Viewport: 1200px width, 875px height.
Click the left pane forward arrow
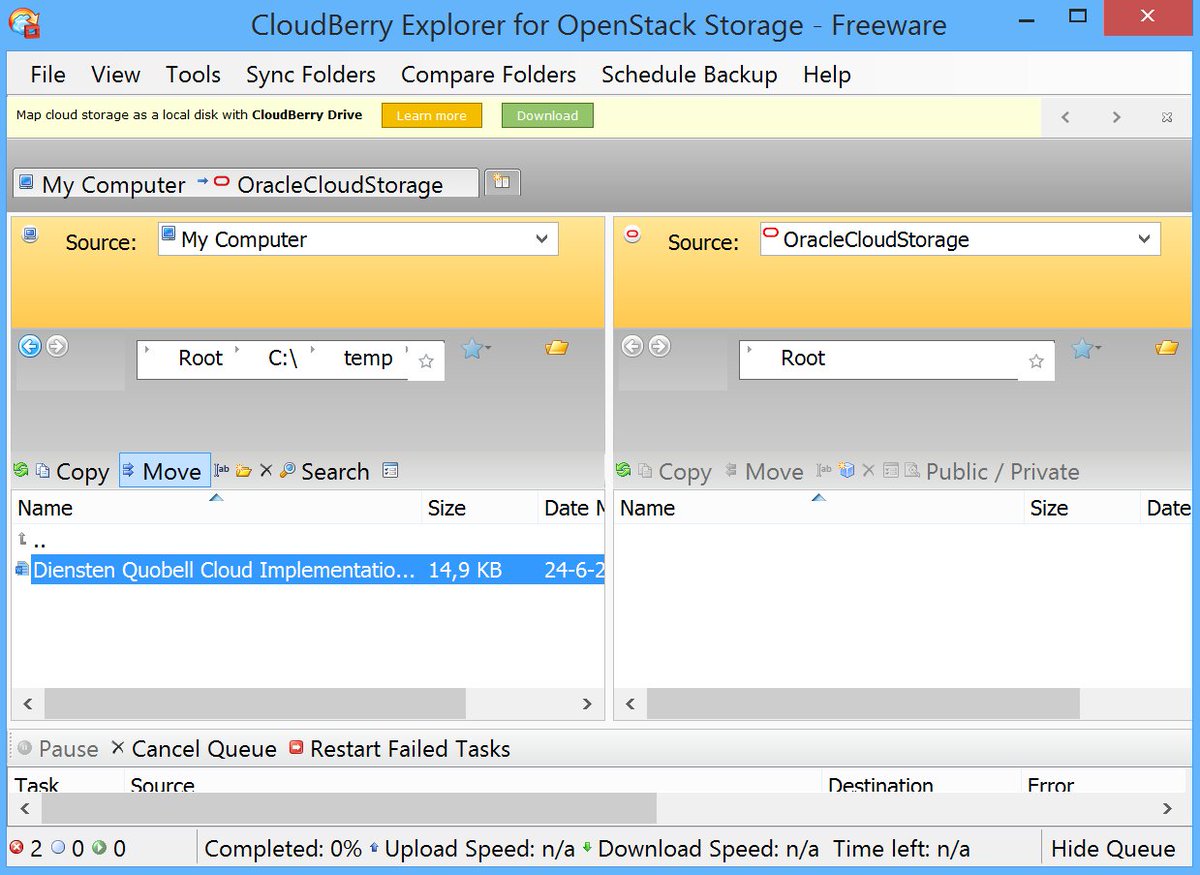click(57, 347)
